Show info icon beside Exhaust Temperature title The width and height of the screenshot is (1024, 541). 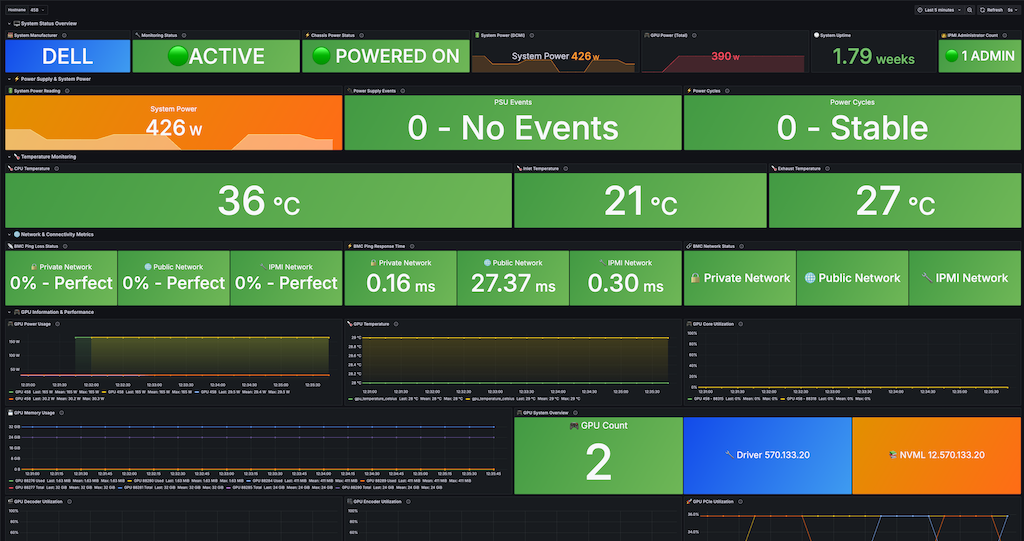(827, 169)
